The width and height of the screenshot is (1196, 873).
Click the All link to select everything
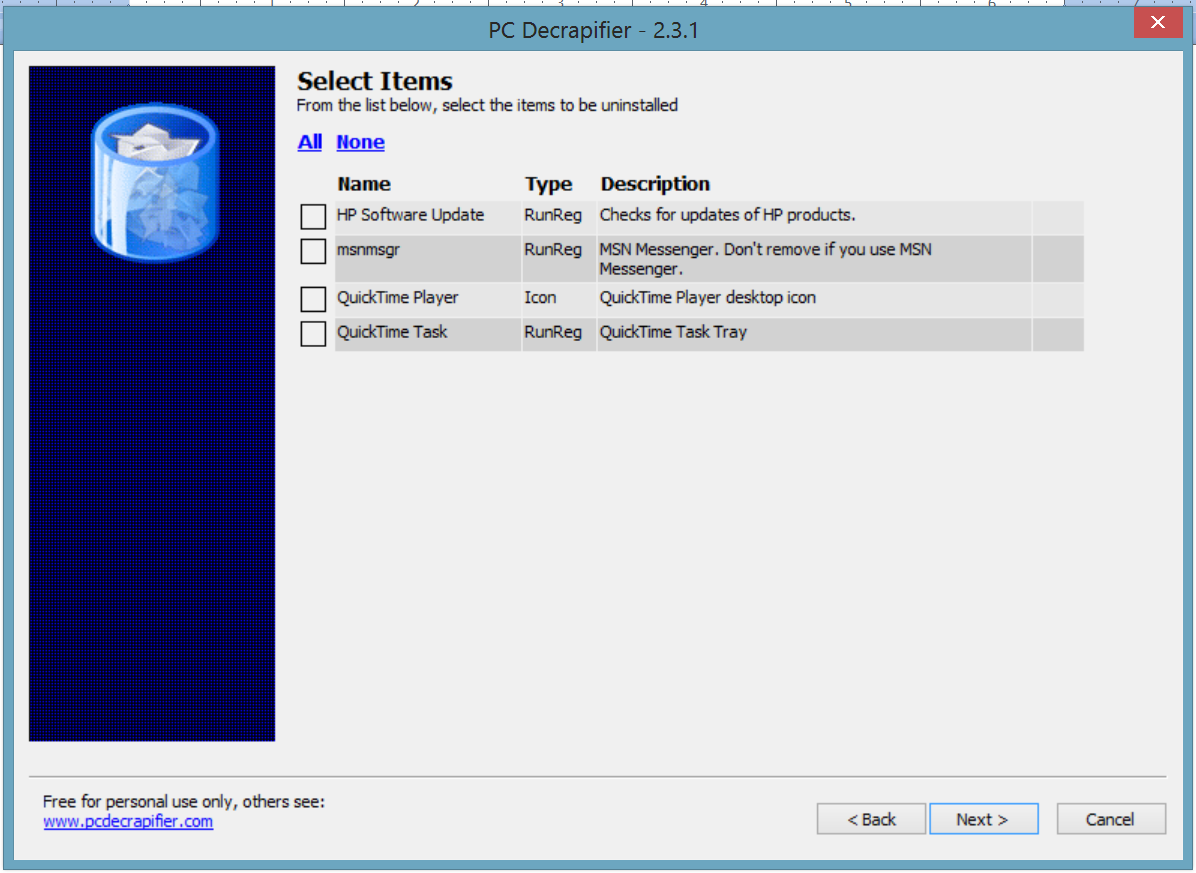(310, 143)
